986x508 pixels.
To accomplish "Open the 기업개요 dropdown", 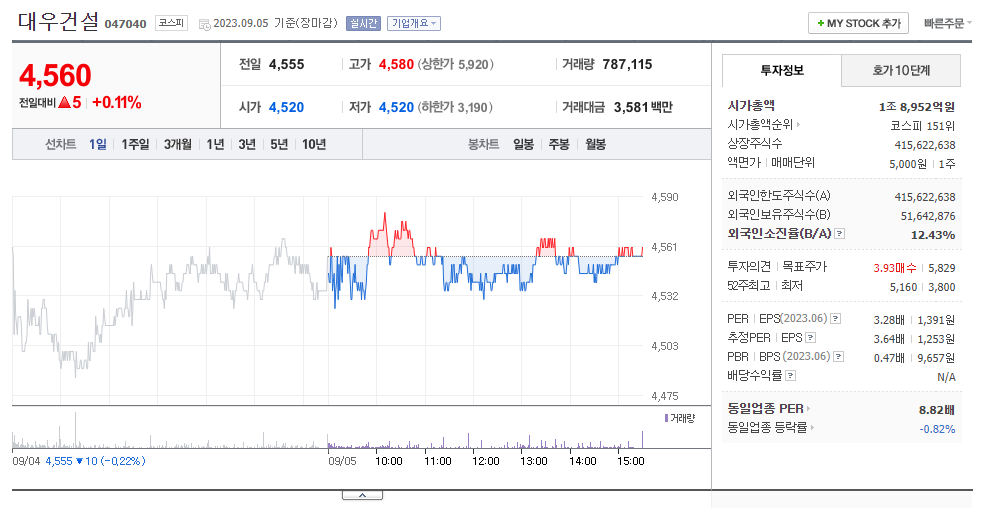I will 414,23.
